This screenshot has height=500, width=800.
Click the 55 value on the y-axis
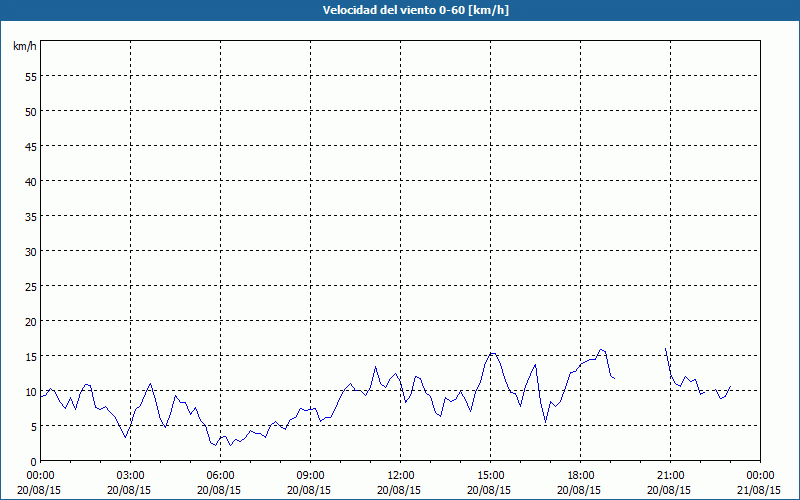click(x=31, y=77)
